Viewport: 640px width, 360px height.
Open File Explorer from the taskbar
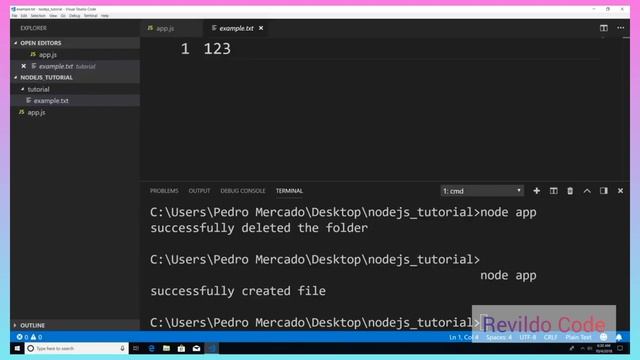(x=166, y=349)
